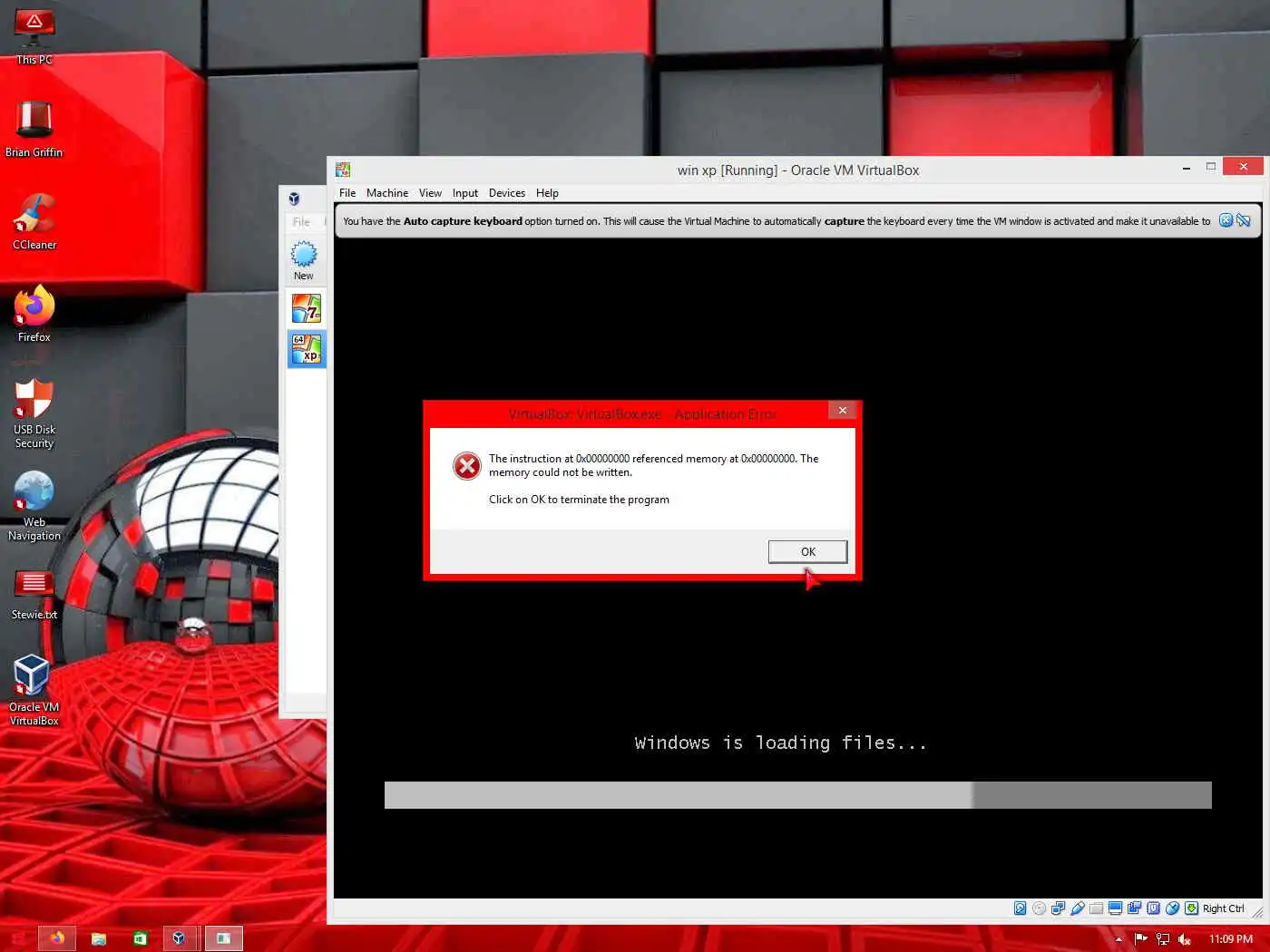Click the network tray icon
Screen dimensions: 1270x952
[1163, 939]
